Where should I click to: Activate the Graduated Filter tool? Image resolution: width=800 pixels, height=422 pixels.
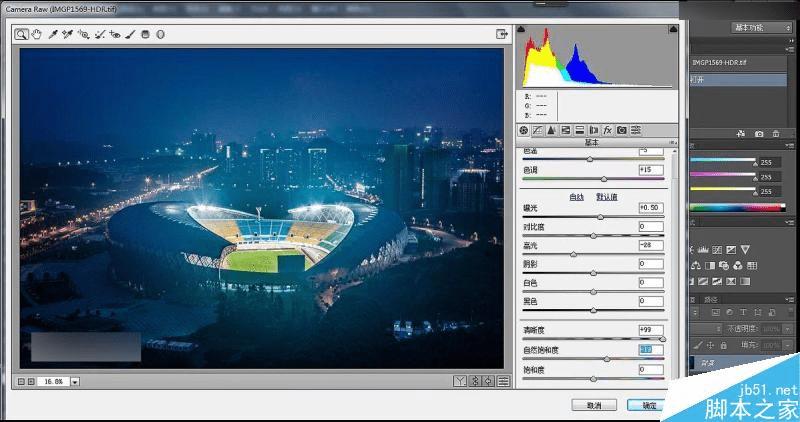(145, 34)
